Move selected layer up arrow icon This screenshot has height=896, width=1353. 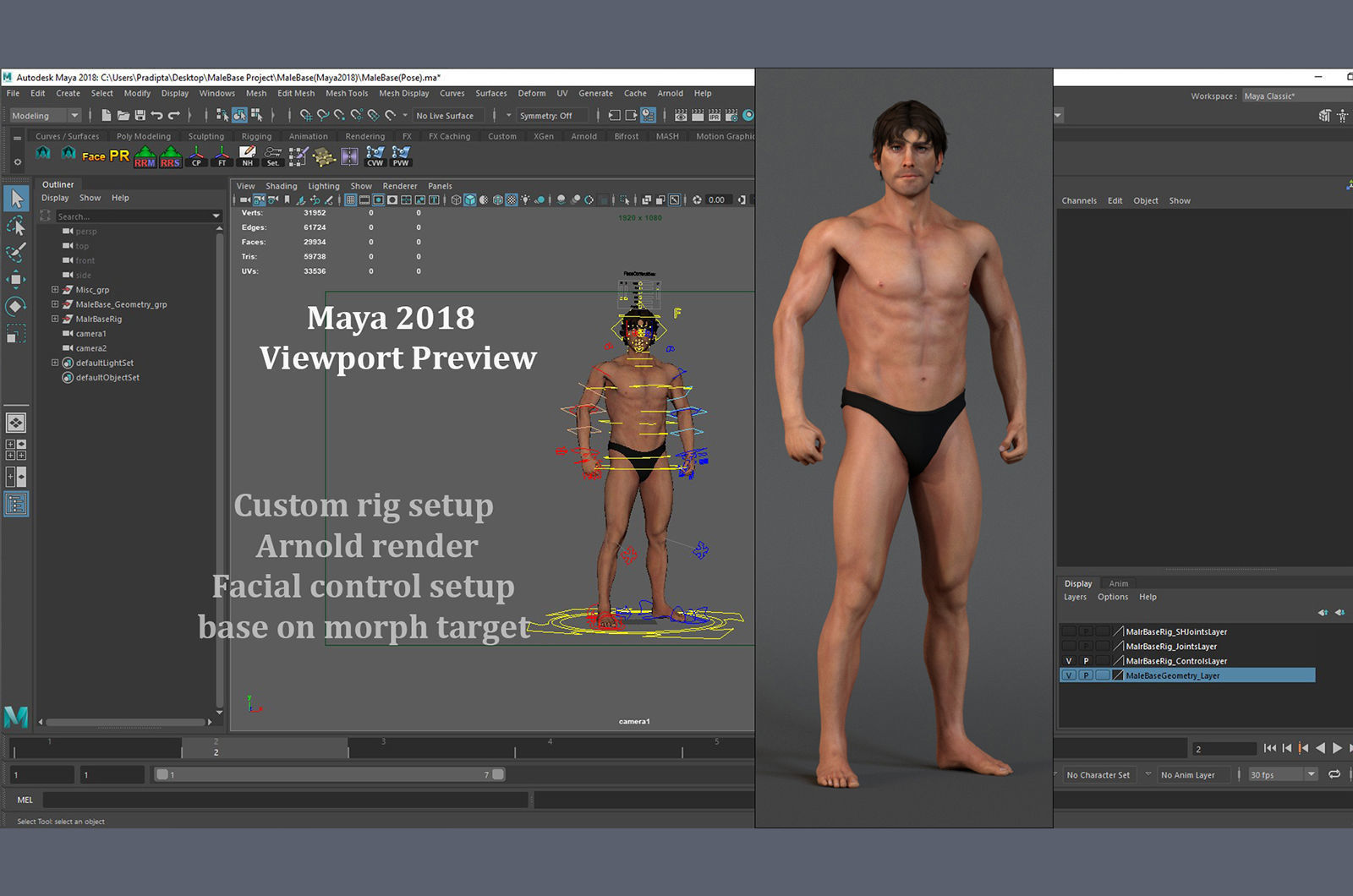[1323, 613]
